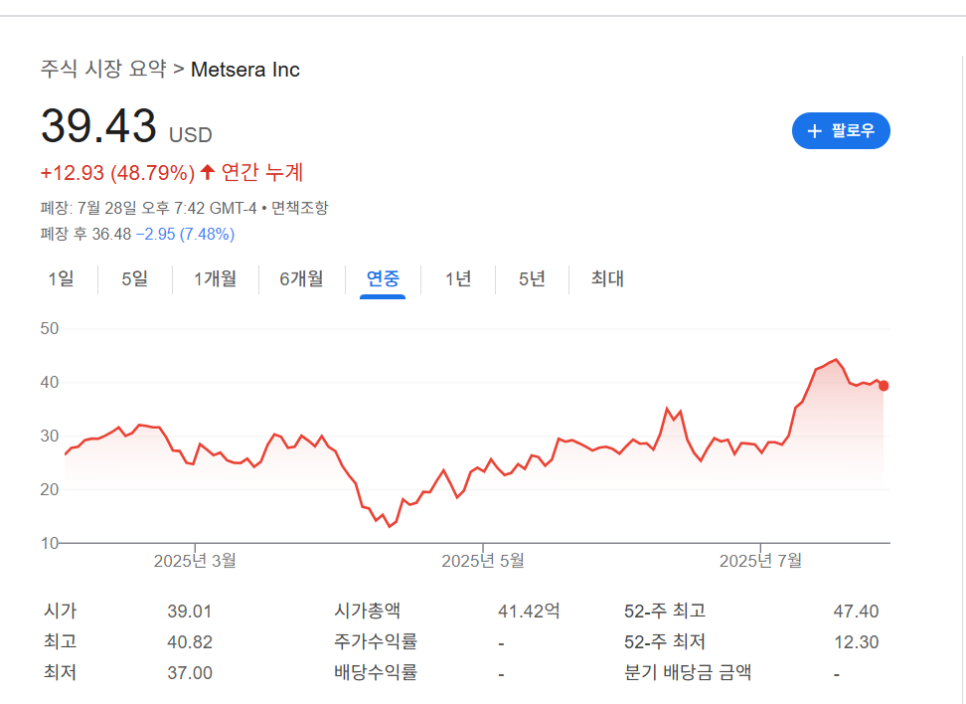Click the y-axis label 10

pyautogui.click(x=49, y=543)
